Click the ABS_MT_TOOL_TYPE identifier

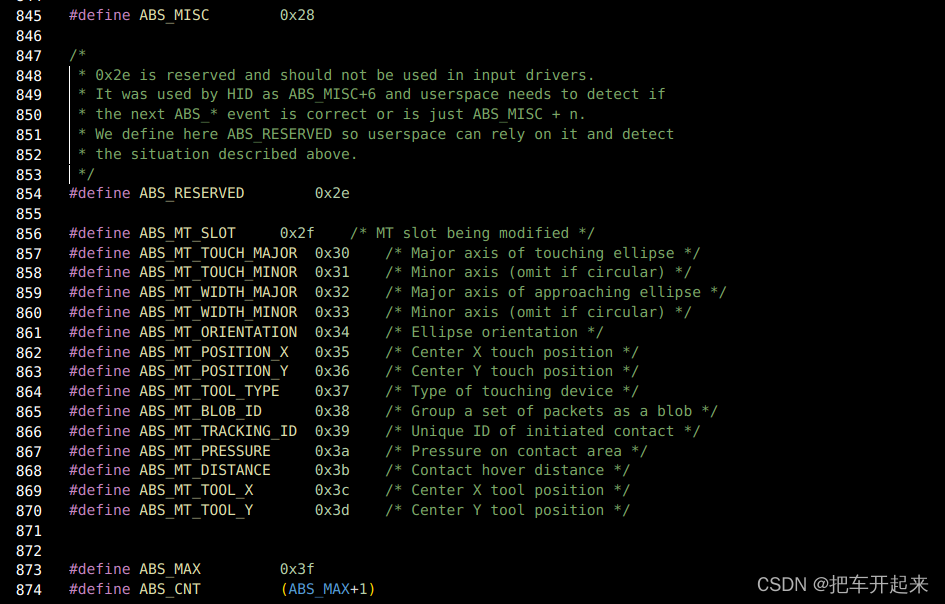click(209, 391)
